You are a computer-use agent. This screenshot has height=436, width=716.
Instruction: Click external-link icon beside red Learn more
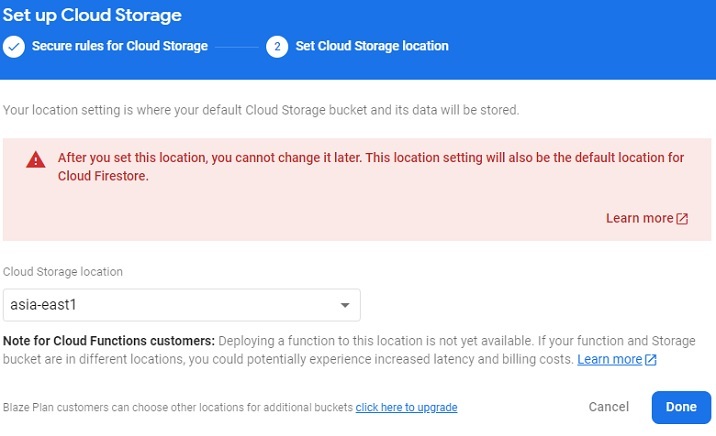coord(682,219)
